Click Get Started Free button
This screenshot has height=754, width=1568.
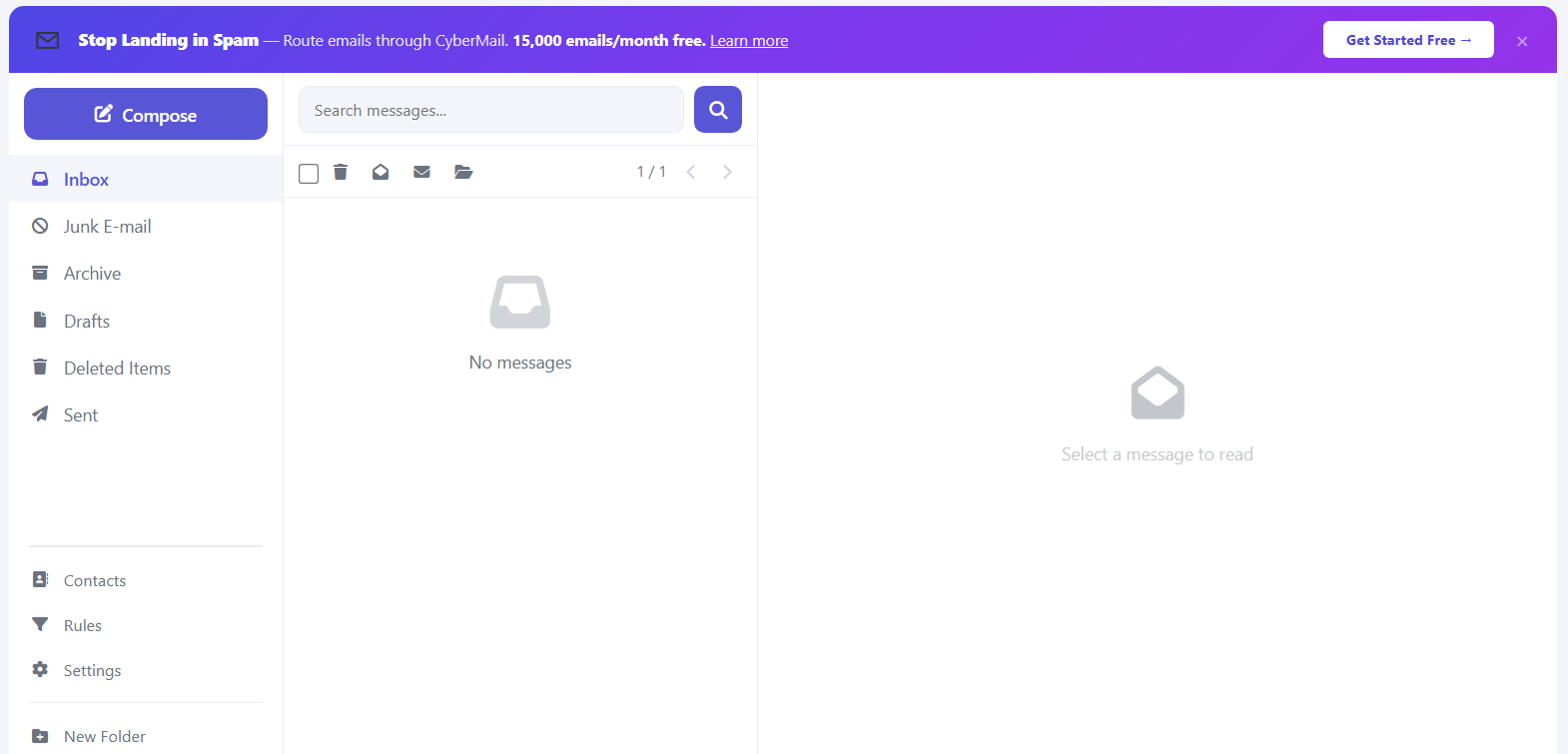[1408, 40]
